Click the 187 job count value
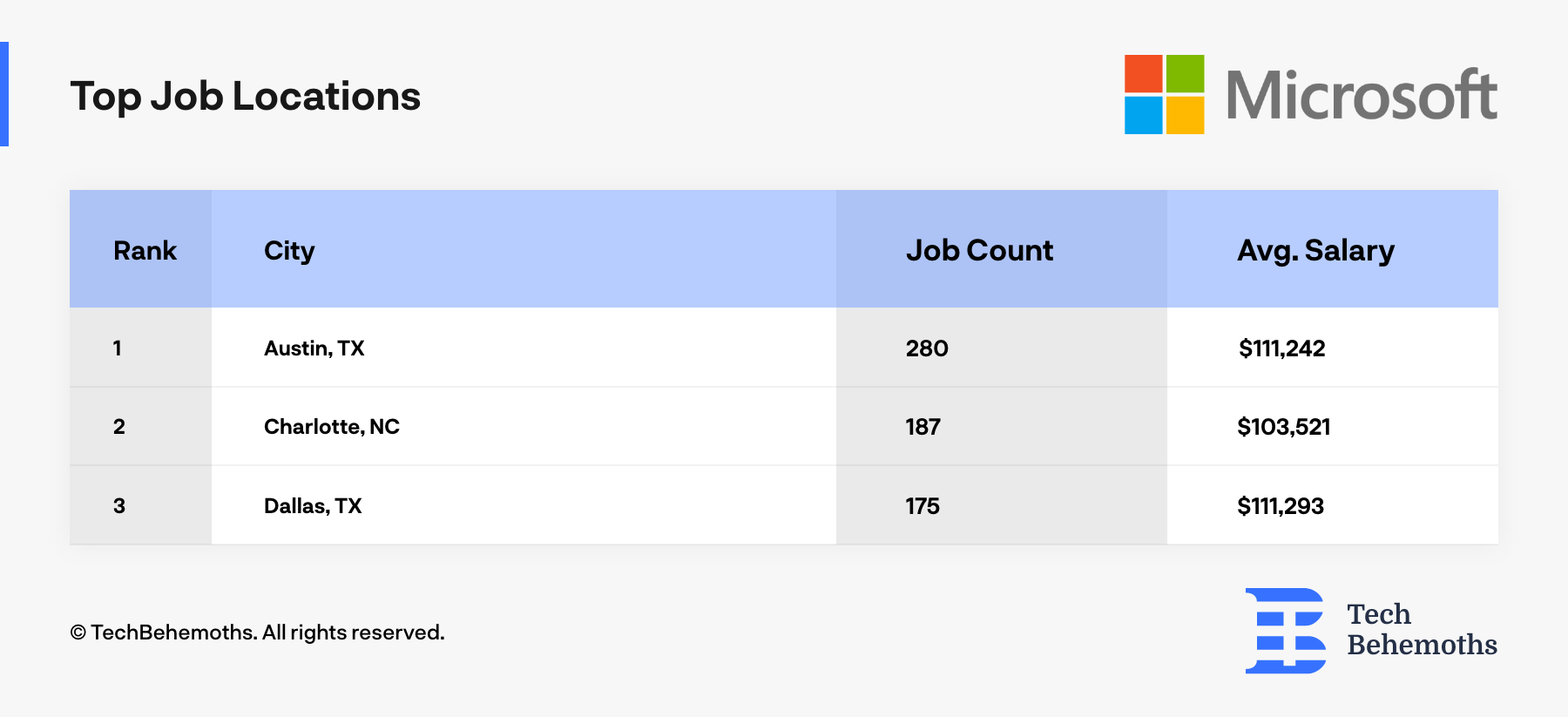The image size is (1568, 717). point(923,427)
